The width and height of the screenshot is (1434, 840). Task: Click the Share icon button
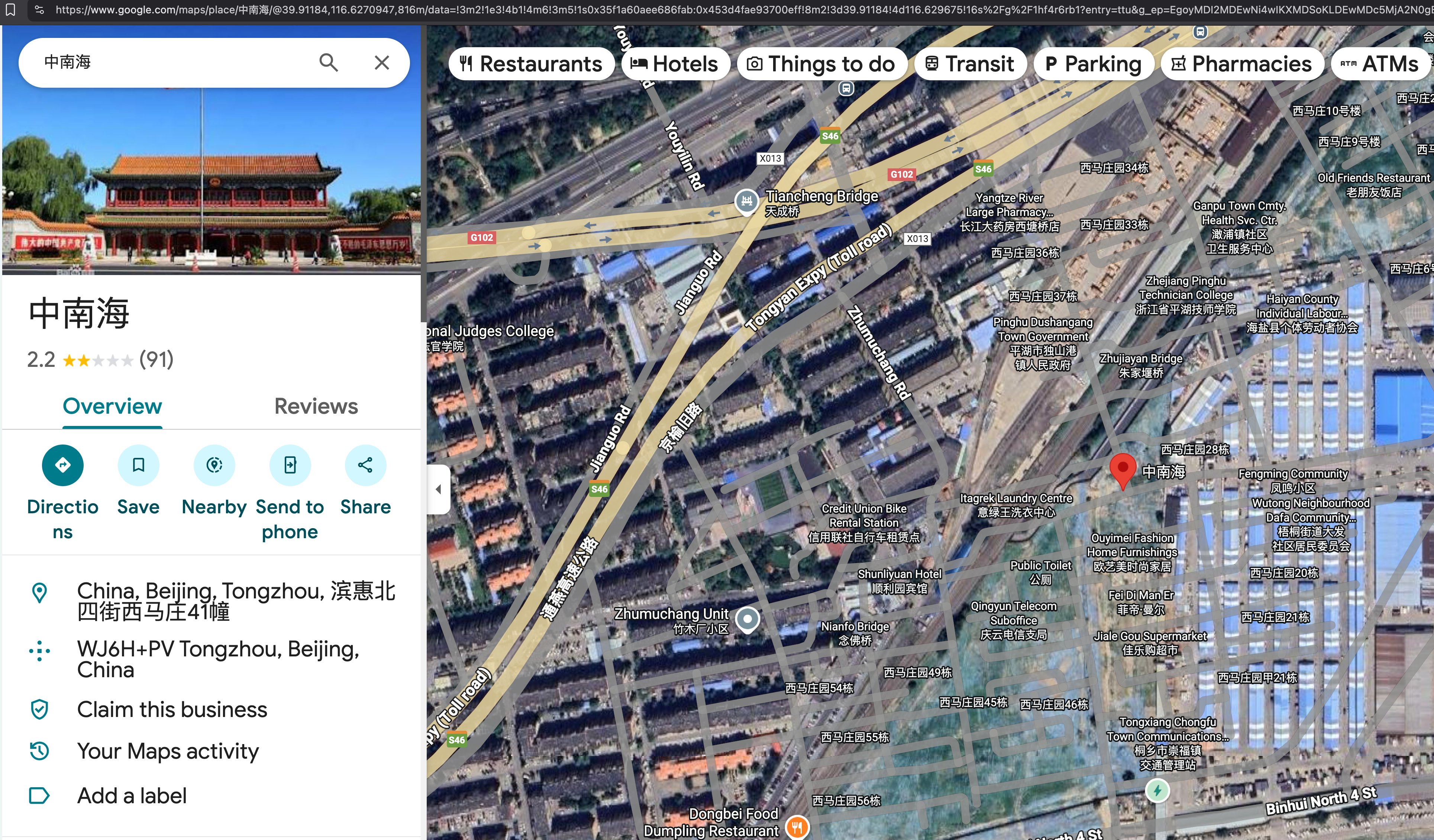coord(365,465)
